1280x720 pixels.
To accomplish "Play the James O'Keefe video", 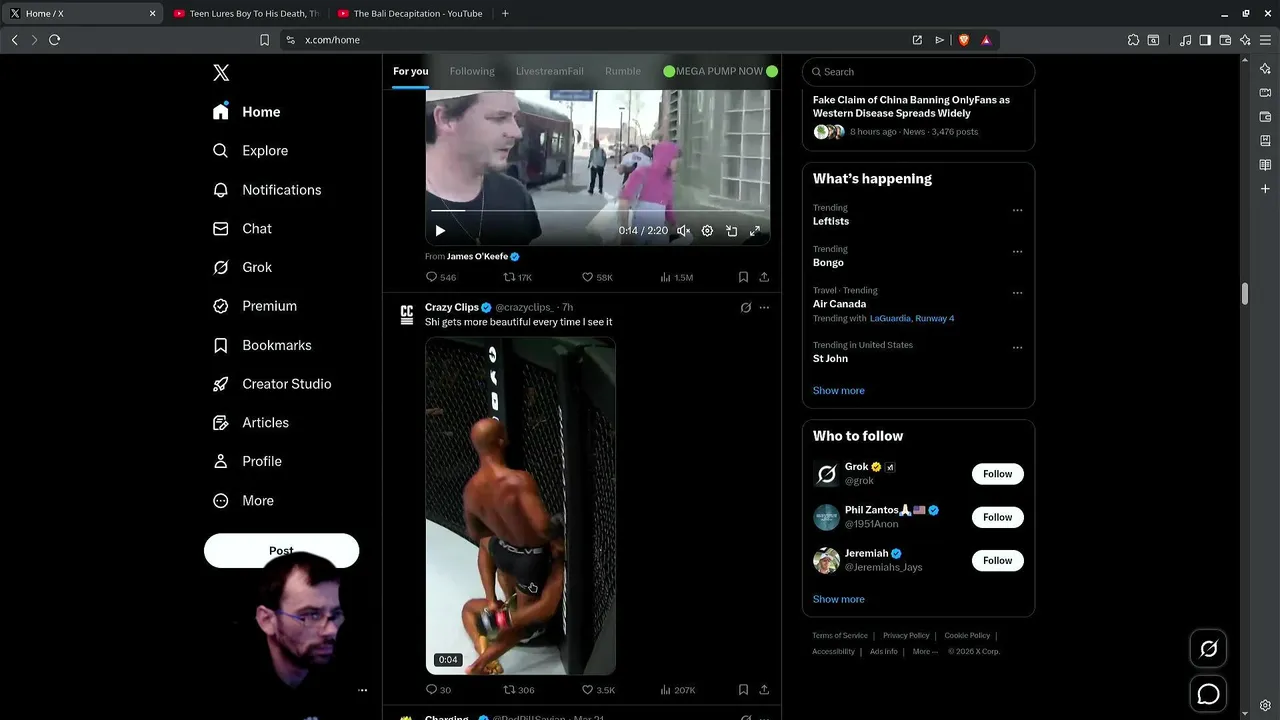I will click(440, 231).
